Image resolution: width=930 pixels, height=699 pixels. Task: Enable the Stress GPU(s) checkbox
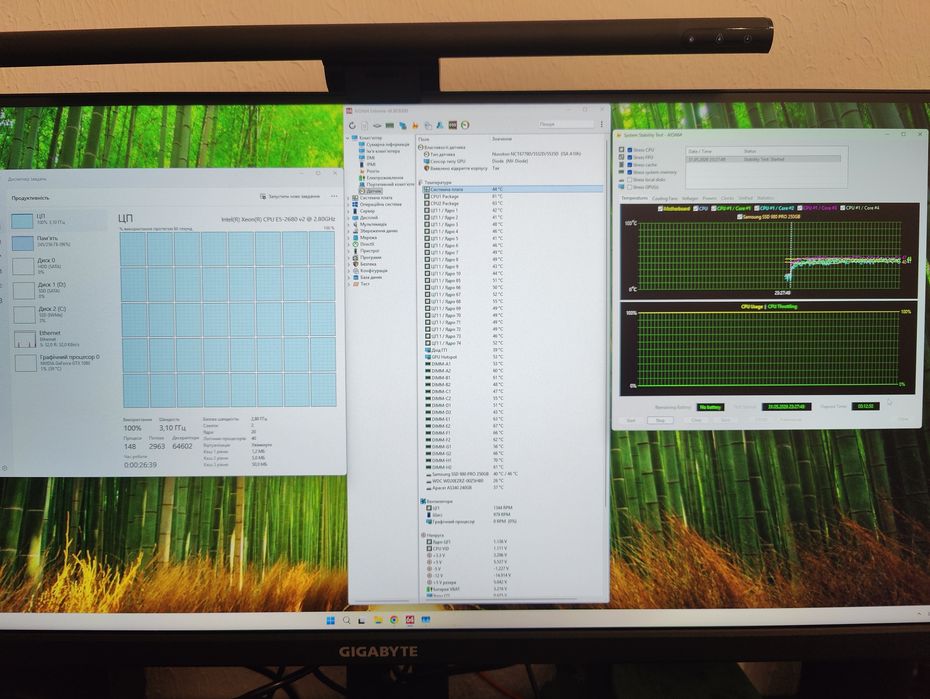point(629,187)
